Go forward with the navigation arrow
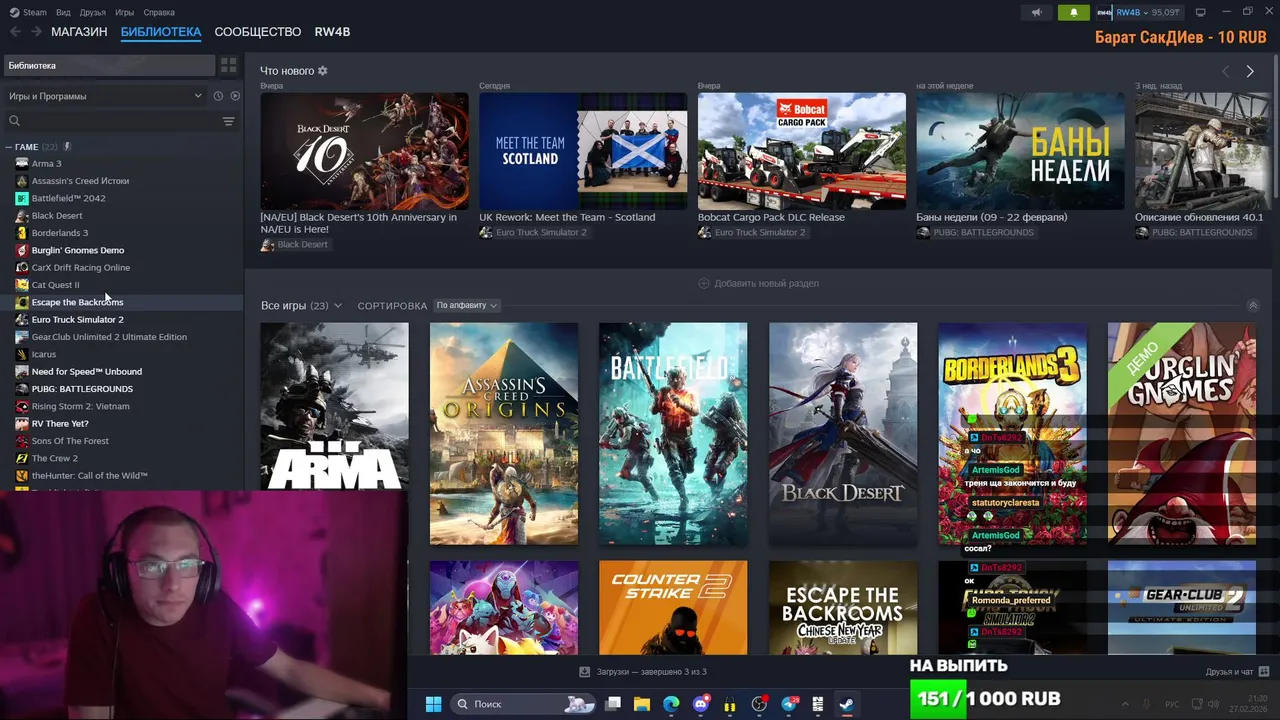The width and height of the screenshot is (1280, 720). click(36, 32)
